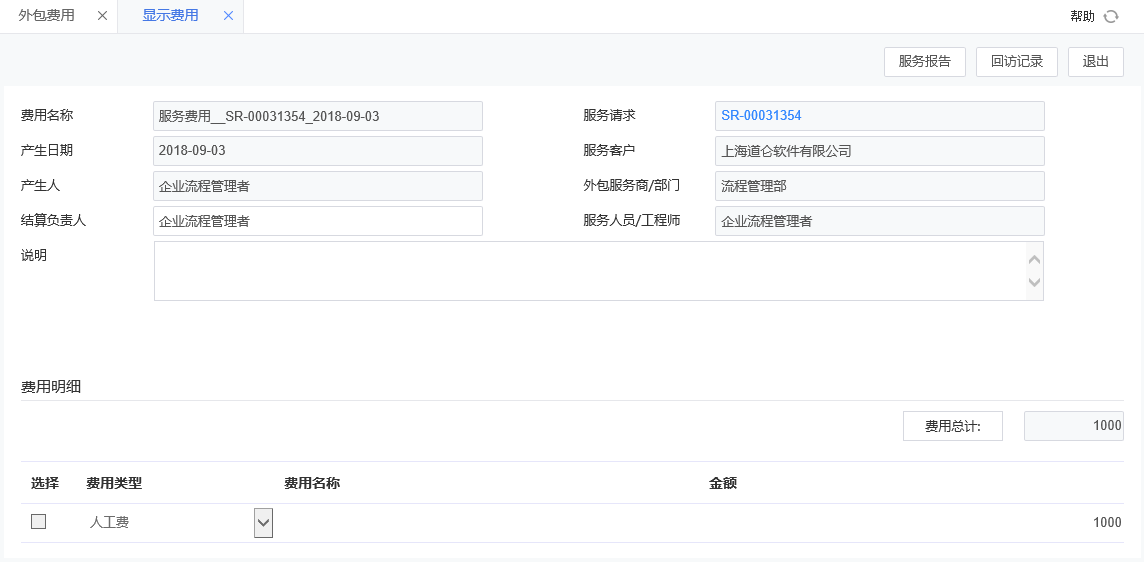Screen dimensions: 1144x562
Task: Click the 费用类型 column header
Action: [x=114, y=484]
